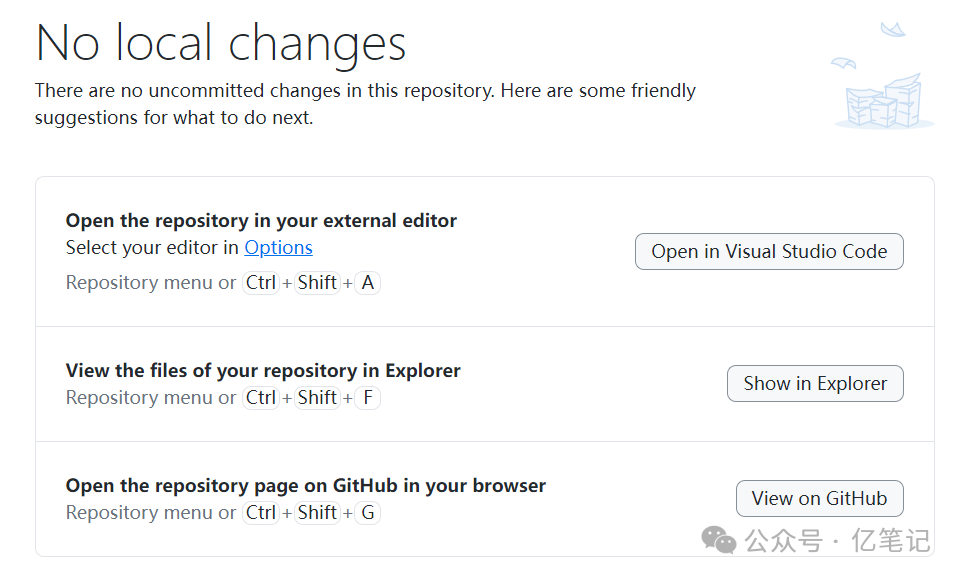
Task: Click the uncommitted changes description text
Action: tap(366, 103)
